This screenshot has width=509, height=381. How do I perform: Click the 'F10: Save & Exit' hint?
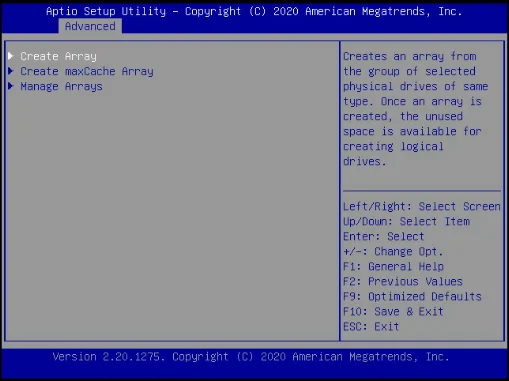[393, 311]
